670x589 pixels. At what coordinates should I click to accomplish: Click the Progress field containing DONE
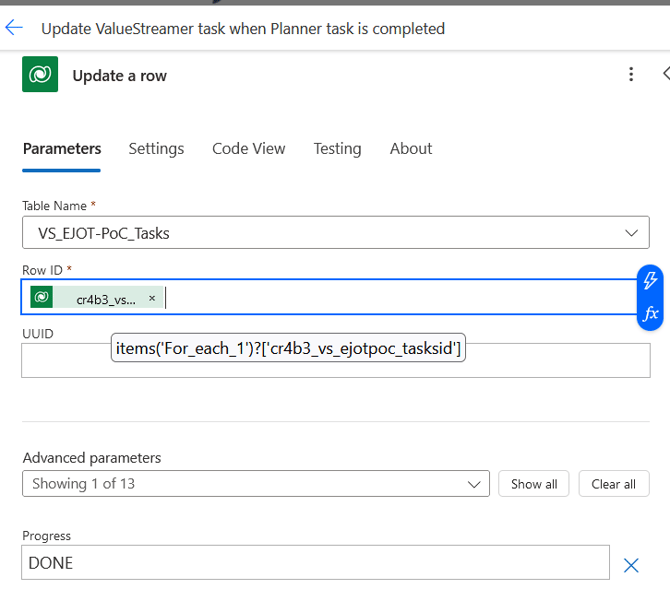pyautogui.click(x=315, y=563)
